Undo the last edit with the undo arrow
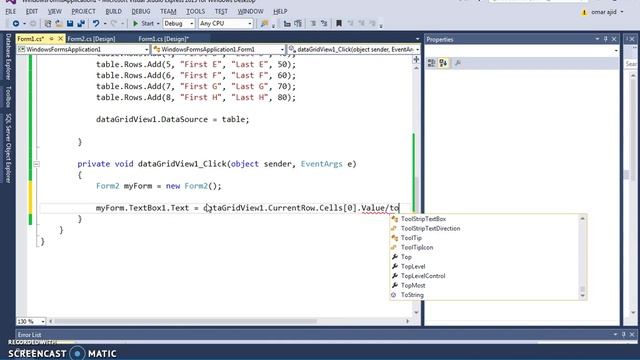Screen dimensions: 640x360 click(96, 24)
